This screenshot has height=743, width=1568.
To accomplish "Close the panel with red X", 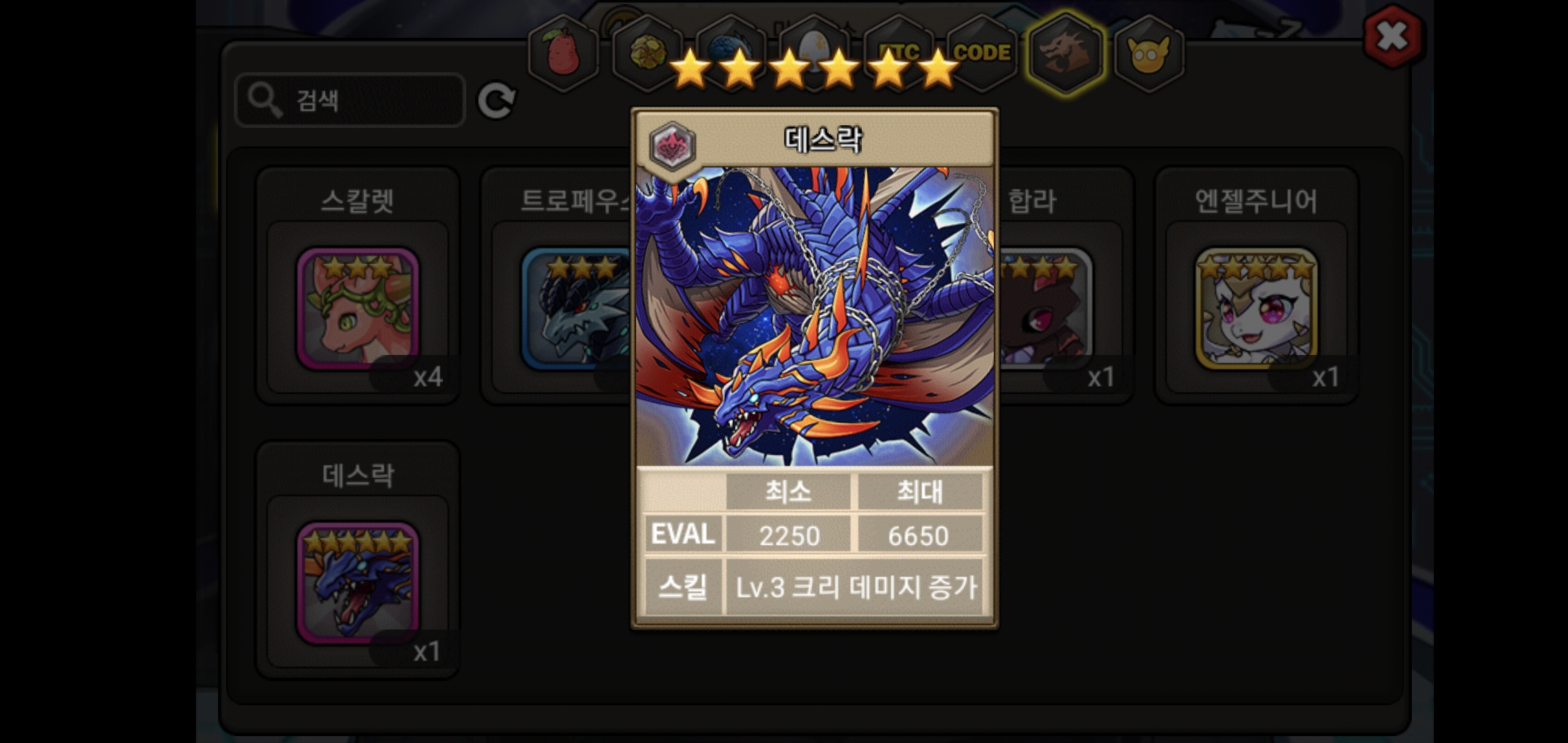I will [x=1392, y=36].
